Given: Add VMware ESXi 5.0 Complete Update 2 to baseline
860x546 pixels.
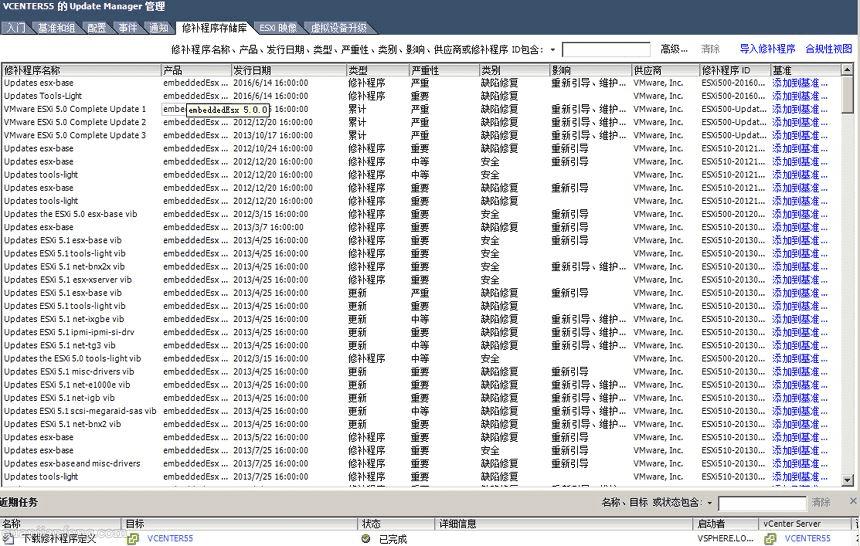Looking at the screenshot, I should (800, 122).
